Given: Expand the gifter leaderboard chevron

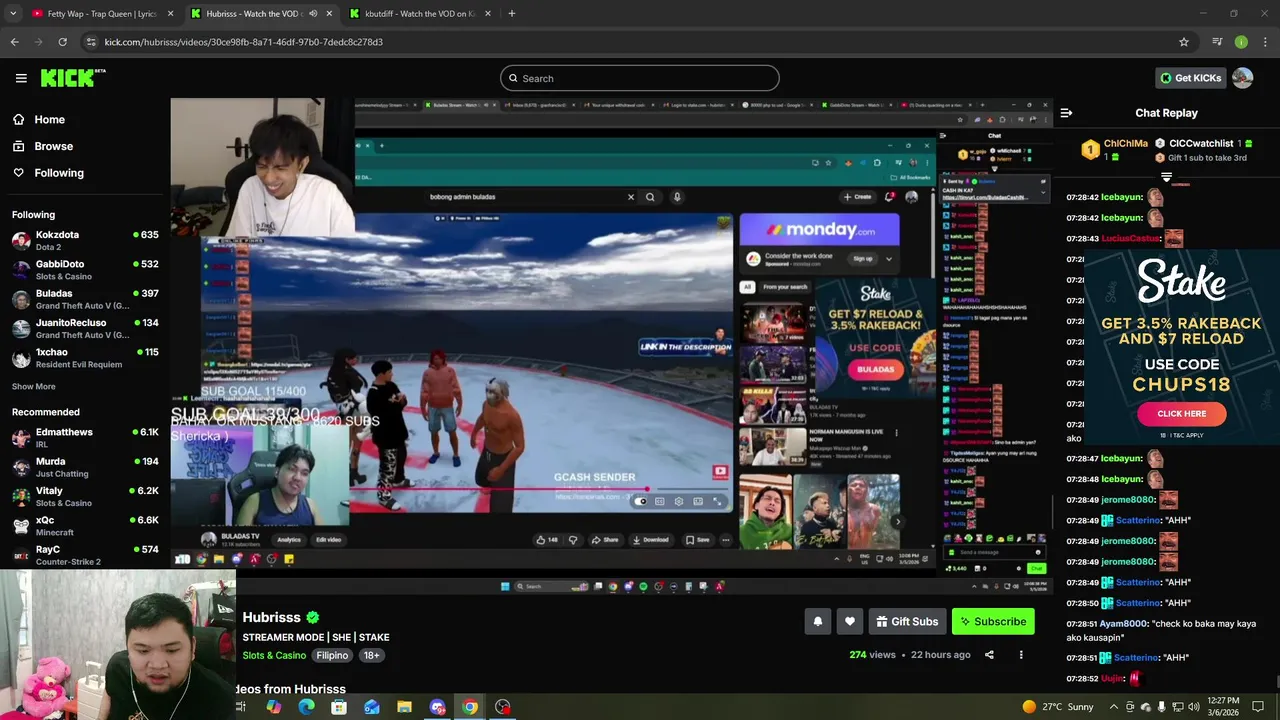Looking at the screenshot, I should (1166, 177).
